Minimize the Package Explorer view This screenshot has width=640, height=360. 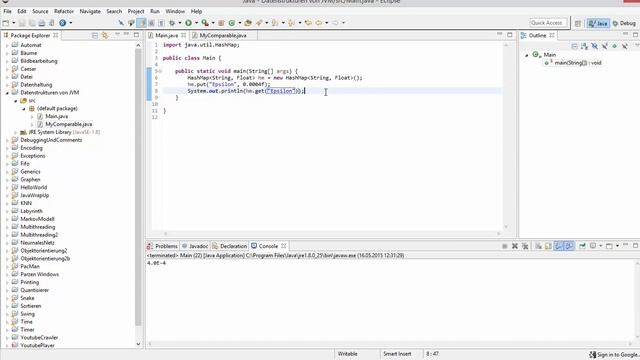126,35
